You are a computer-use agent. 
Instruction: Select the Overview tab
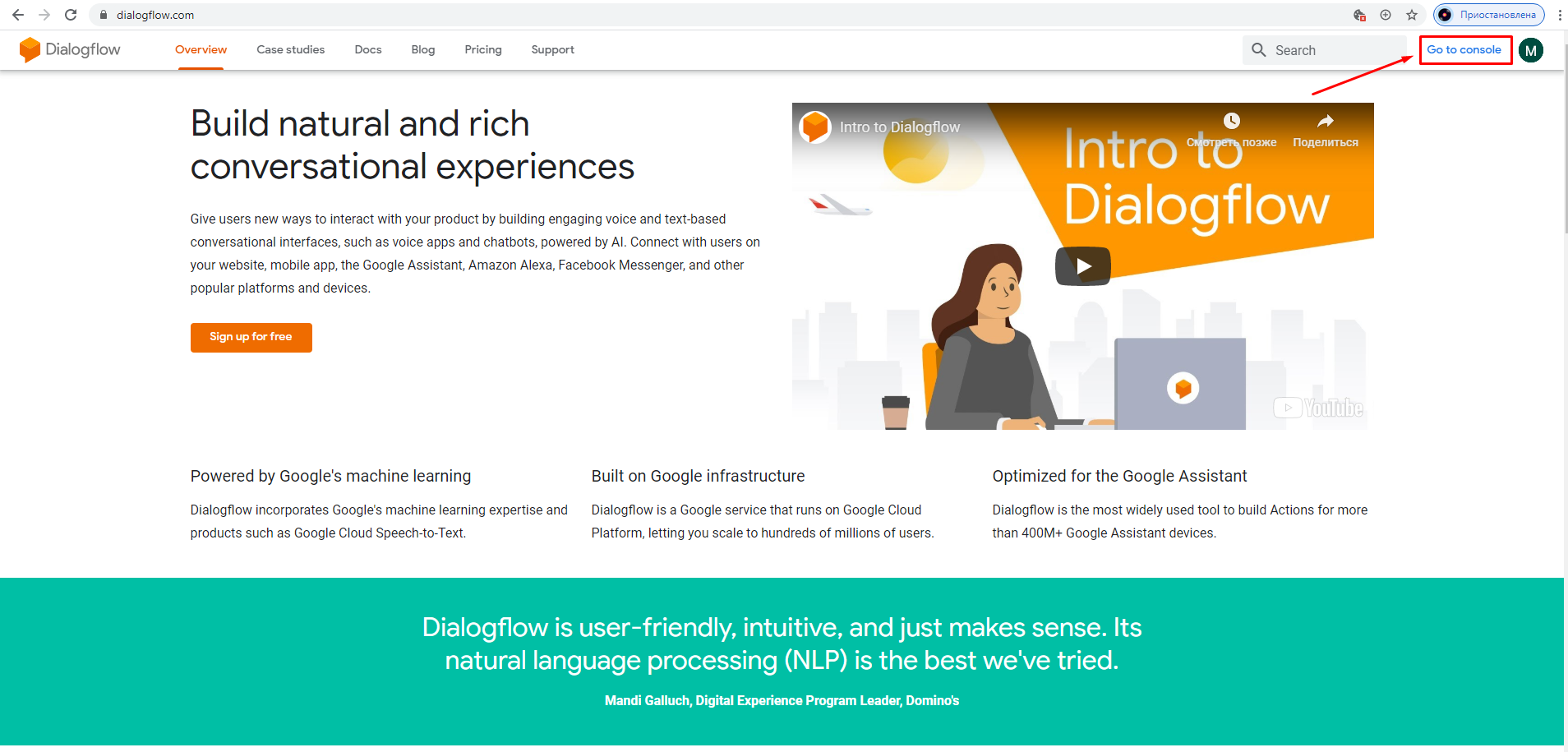201,49
